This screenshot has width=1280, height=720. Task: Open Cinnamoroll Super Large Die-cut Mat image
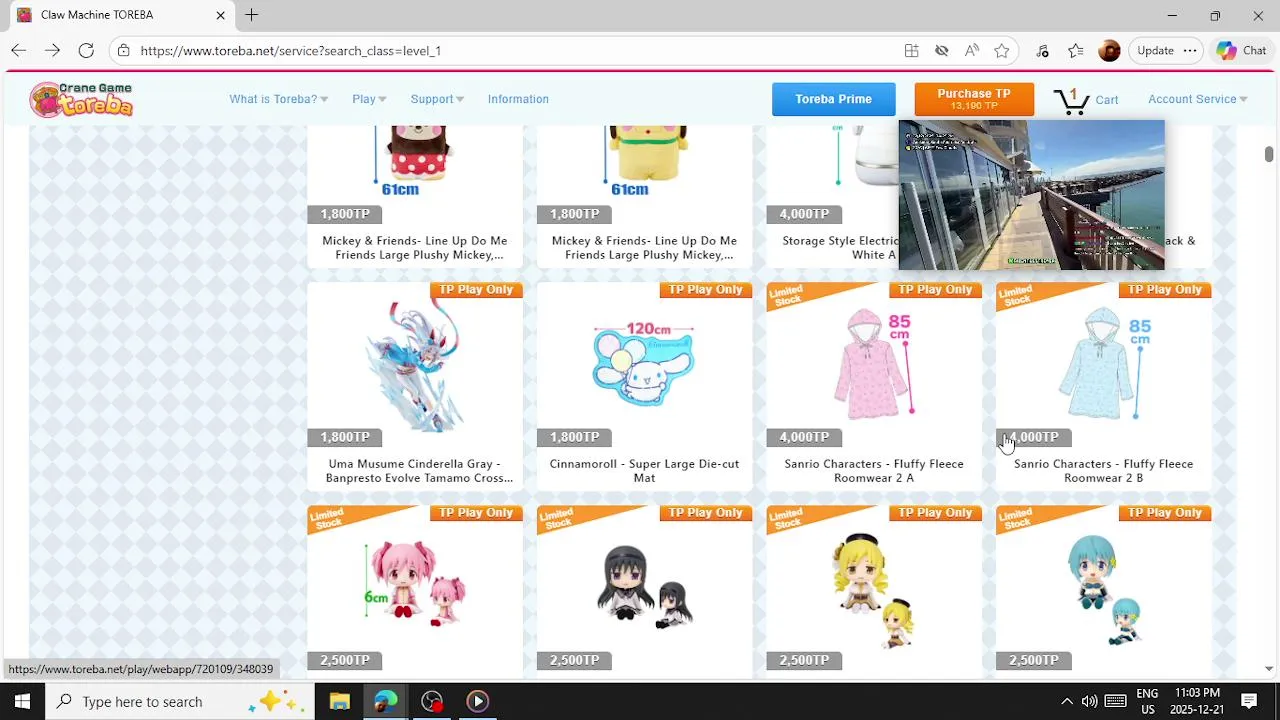click(x=644, y=364)
